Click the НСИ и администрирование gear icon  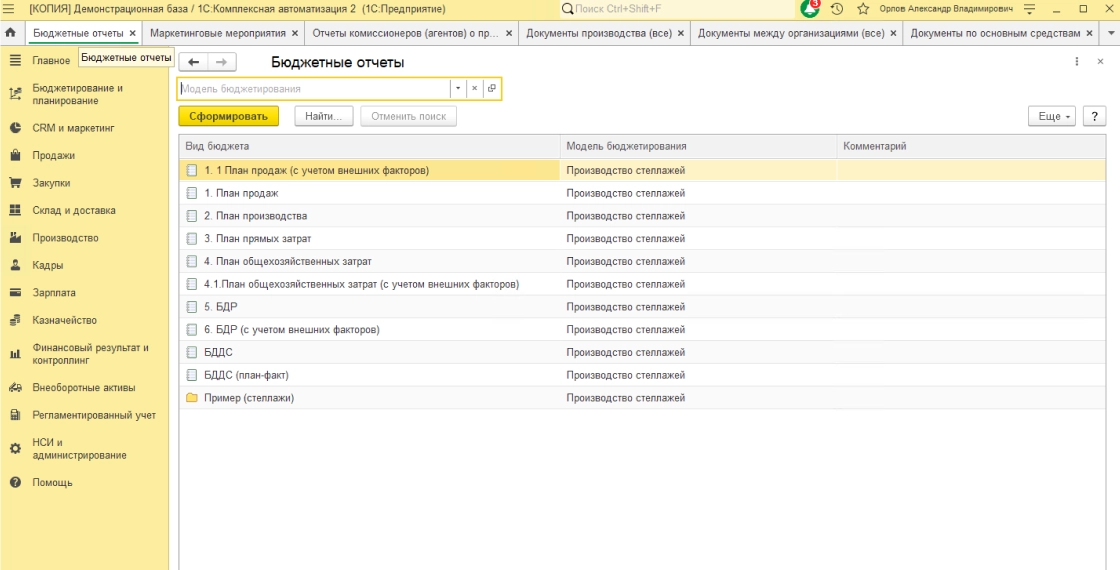(x=15, y=449)
